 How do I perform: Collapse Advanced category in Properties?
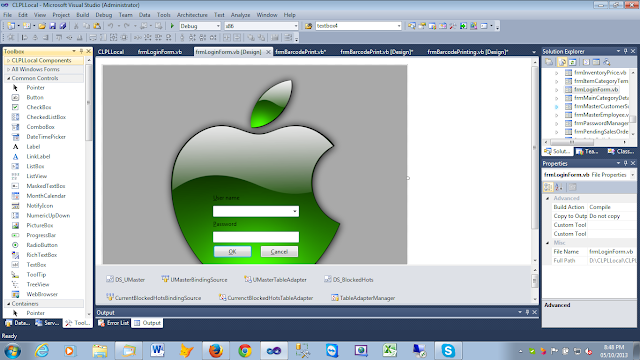pos(548,198)
